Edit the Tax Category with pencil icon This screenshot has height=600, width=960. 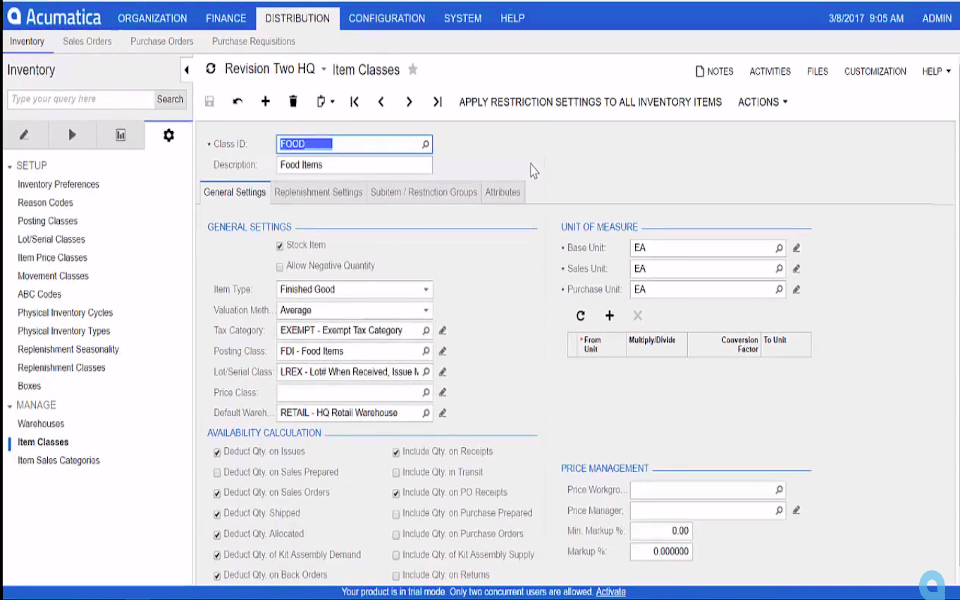pyautogui.click(x=442, y=331)
